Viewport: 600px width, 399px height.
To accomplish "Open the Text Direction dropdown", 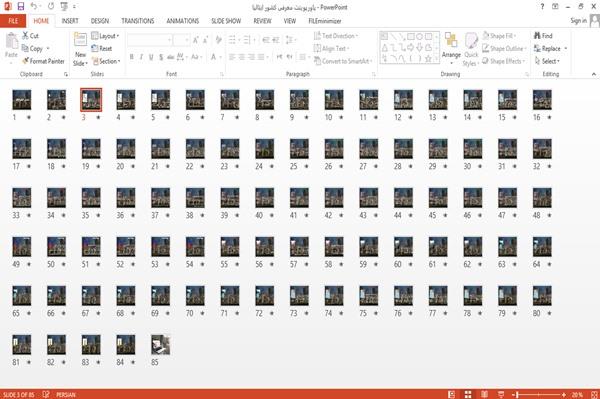I will pyautogui.click(x=336, y=36).
